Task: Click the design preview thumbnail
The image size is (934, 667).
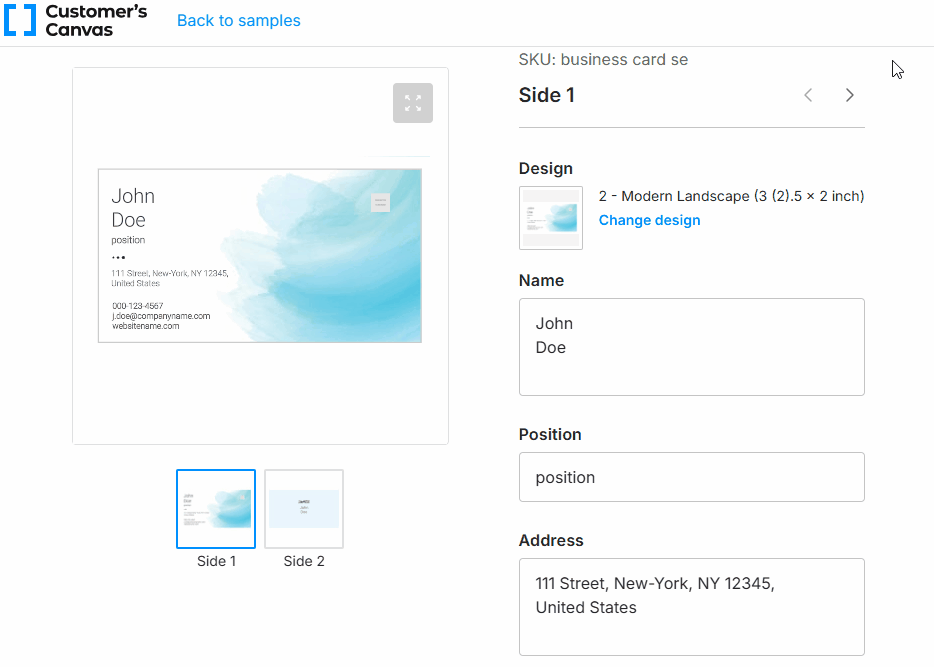Action: point(551,218)
